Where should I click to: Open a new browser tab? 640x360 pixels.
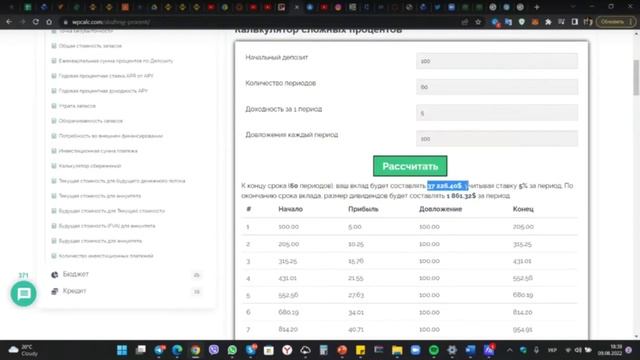(x=537, y=7)
